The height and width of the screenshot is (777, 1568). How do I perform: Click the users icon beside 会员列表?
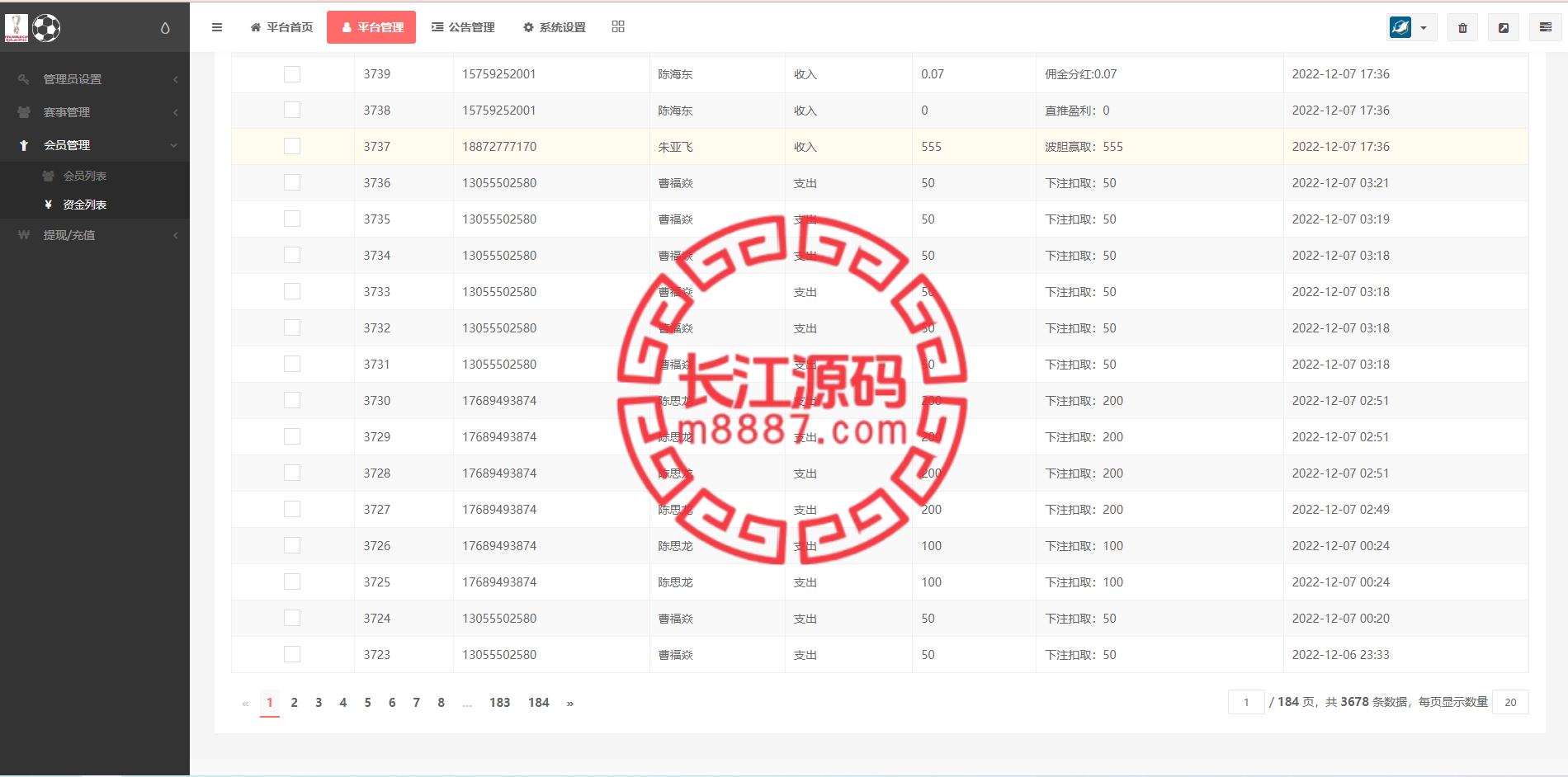pos(48,176)
